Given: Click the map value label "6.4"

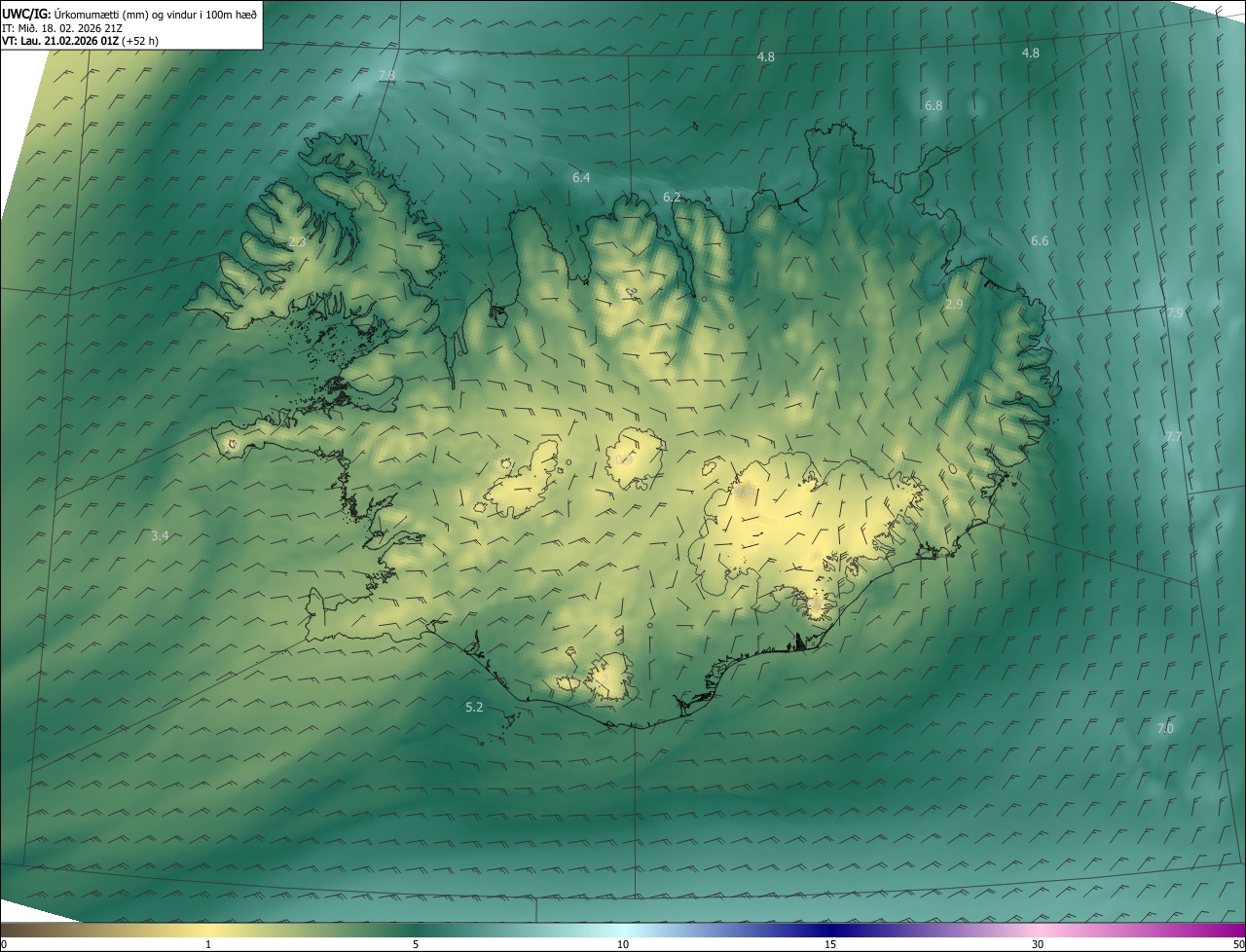Looking at the screenshot, I should (581, 177).
